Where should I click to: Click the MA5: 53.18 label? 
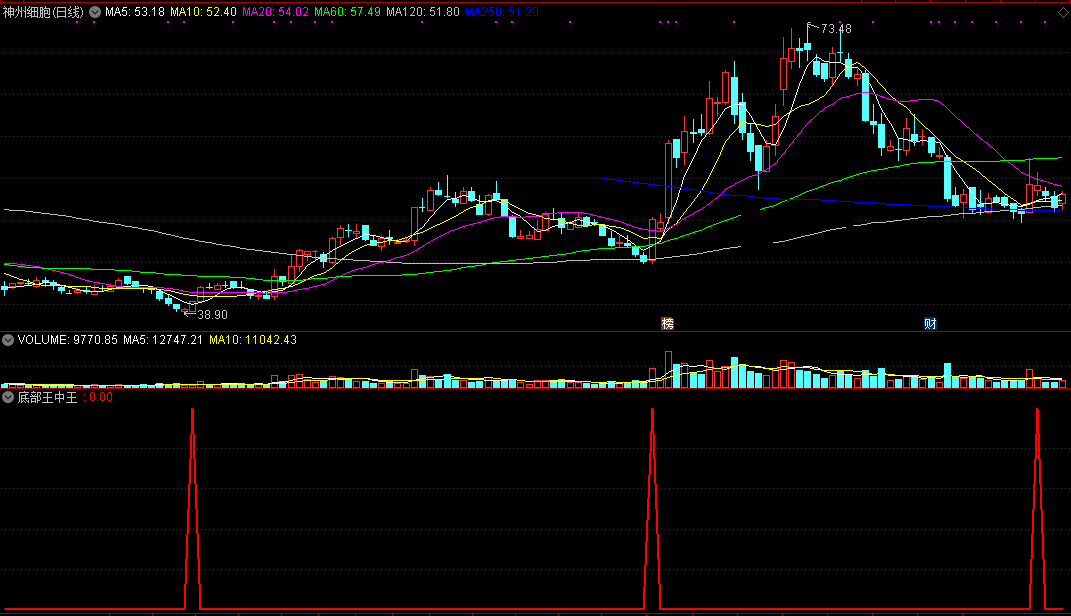(135, 12)
